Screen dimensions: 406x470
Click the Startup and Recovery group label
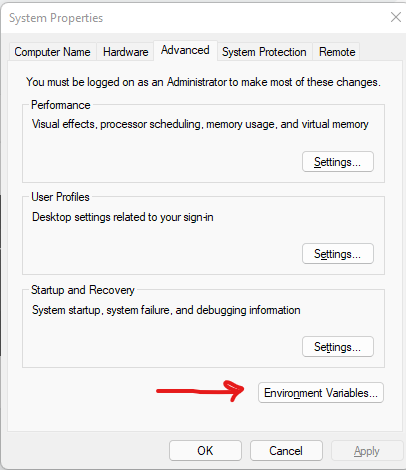click(x=83, y=290)
